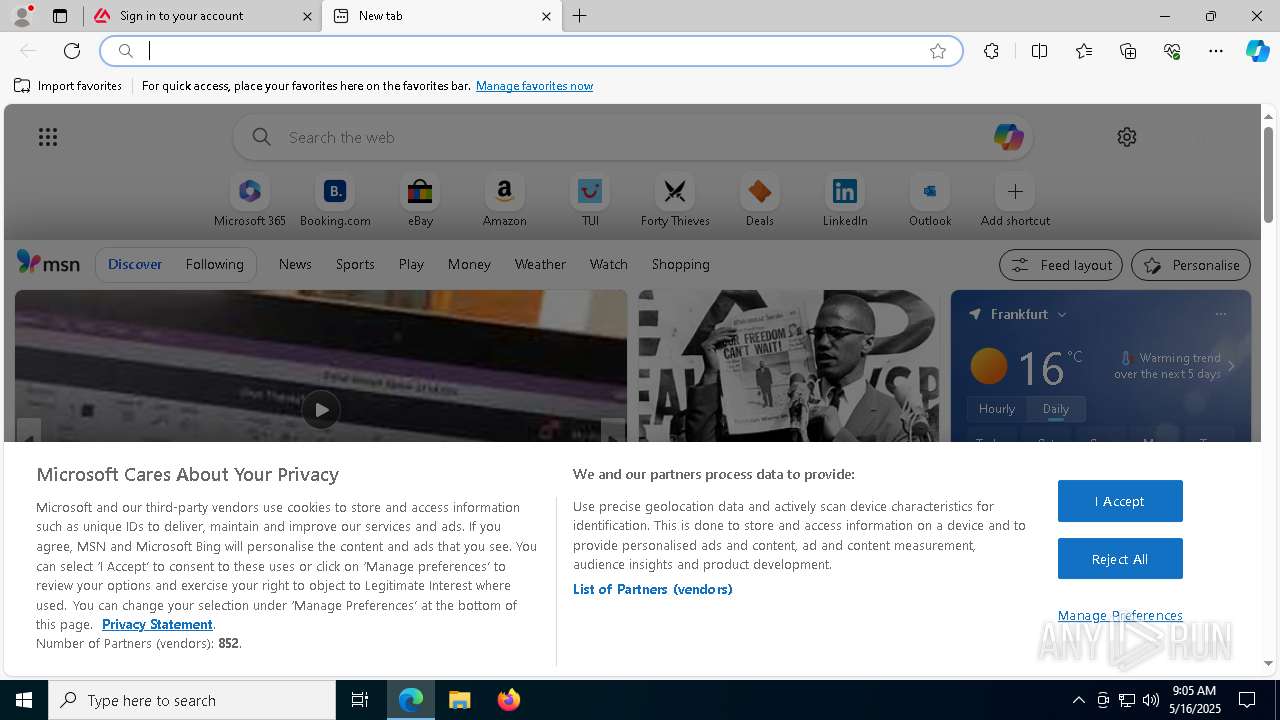
Task: Close the New tab tab
Action: pos(546,16)
